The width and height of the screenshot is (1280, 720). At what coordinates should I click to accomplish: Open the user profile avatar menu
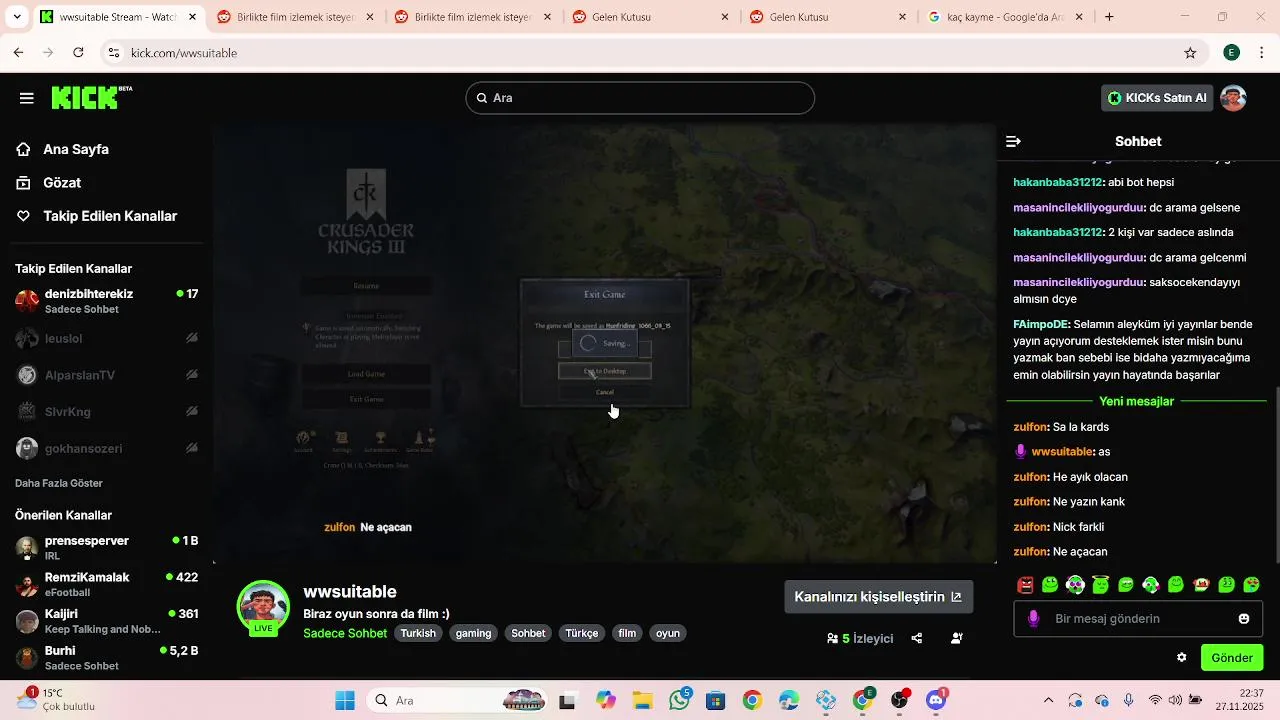pyautogui.click(x=1233, y=98)
